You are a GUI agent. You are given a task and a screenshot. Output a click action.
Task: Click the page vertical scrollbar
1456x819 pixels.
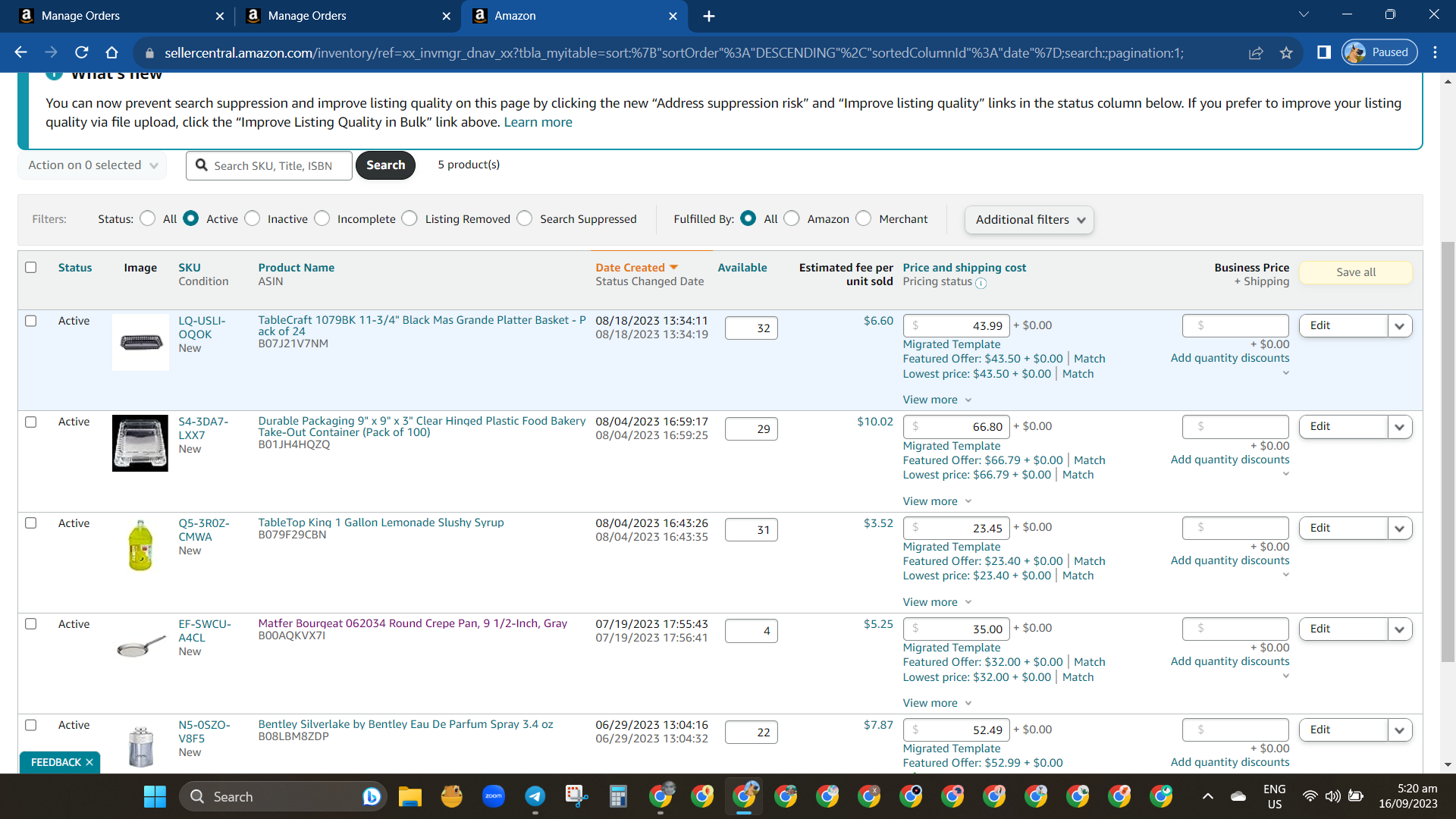[1448, 451]
